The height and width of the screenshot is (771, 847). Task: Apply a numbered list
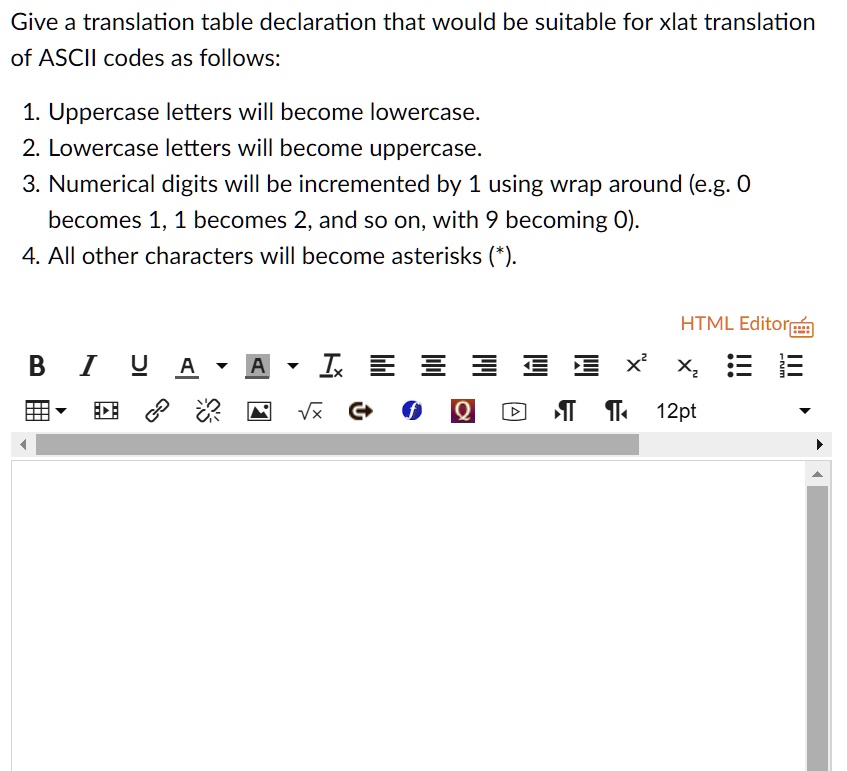click(790, 365)
